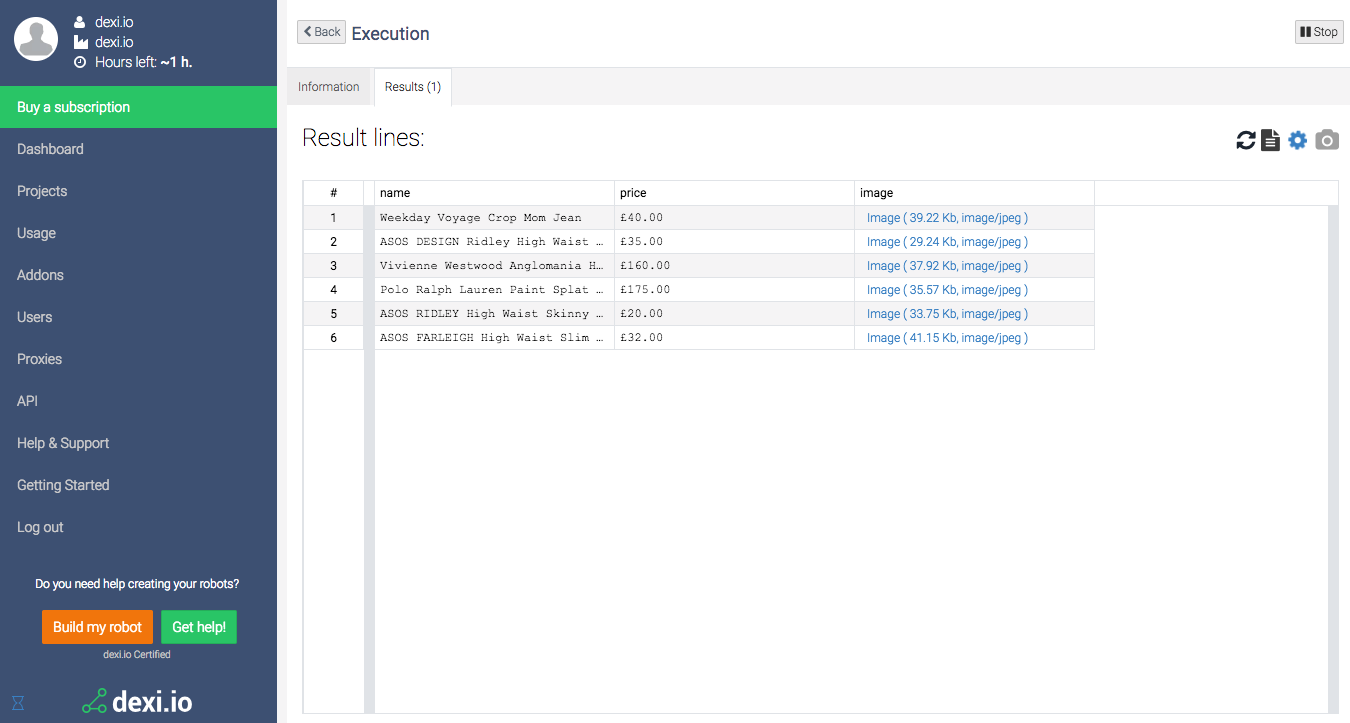Go to Addons in sidebar
1350x723 pixels.
pyautogui.click(x=40, y=275)
